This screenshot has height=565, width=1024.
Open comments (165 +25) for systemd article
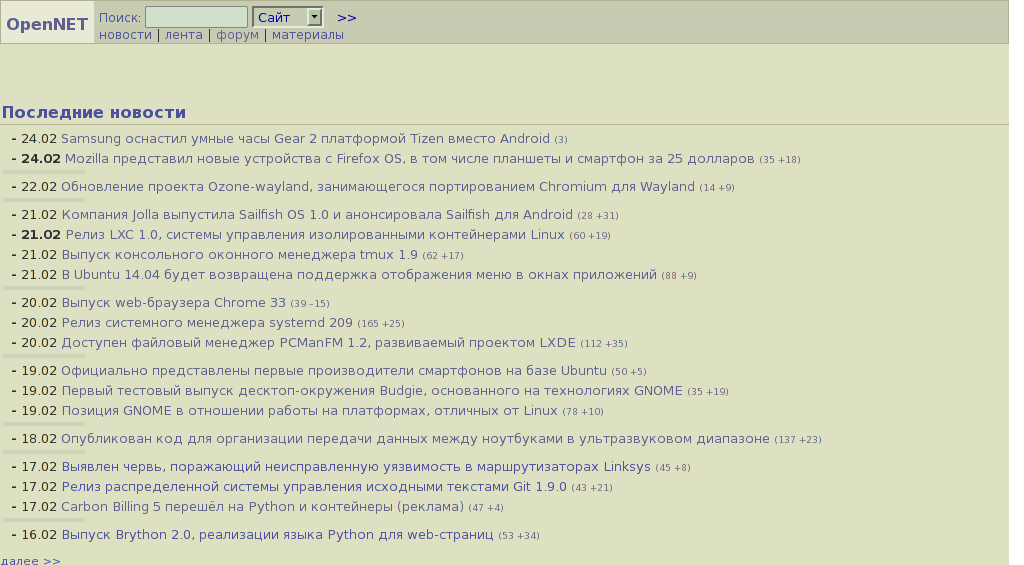pyautogui.click(x=381, y=324)
